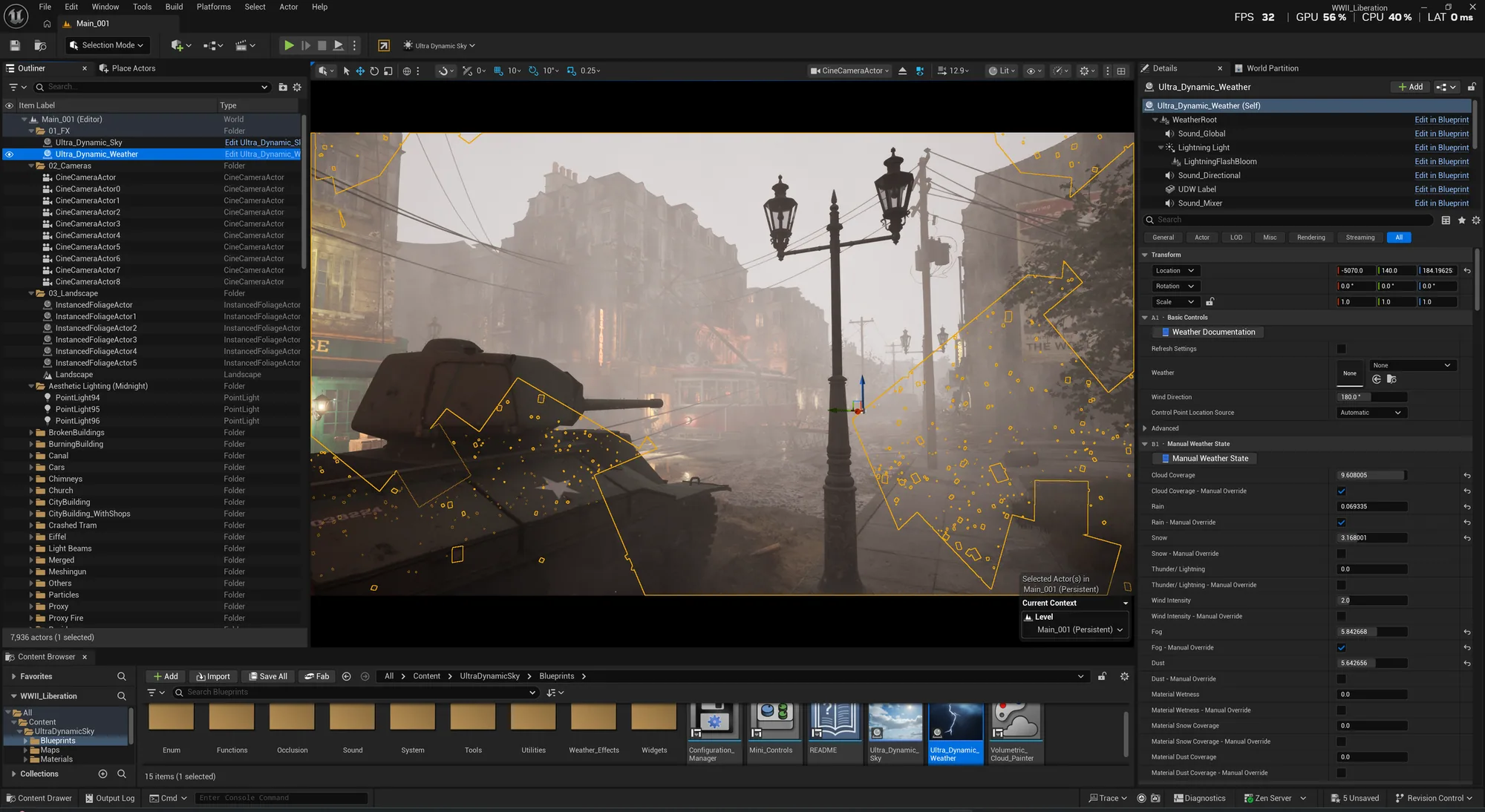Enable Snow - Manual Override checkbox
Image resolution: width=1485 pixels, height=812 pixels.
(1341, 554)
